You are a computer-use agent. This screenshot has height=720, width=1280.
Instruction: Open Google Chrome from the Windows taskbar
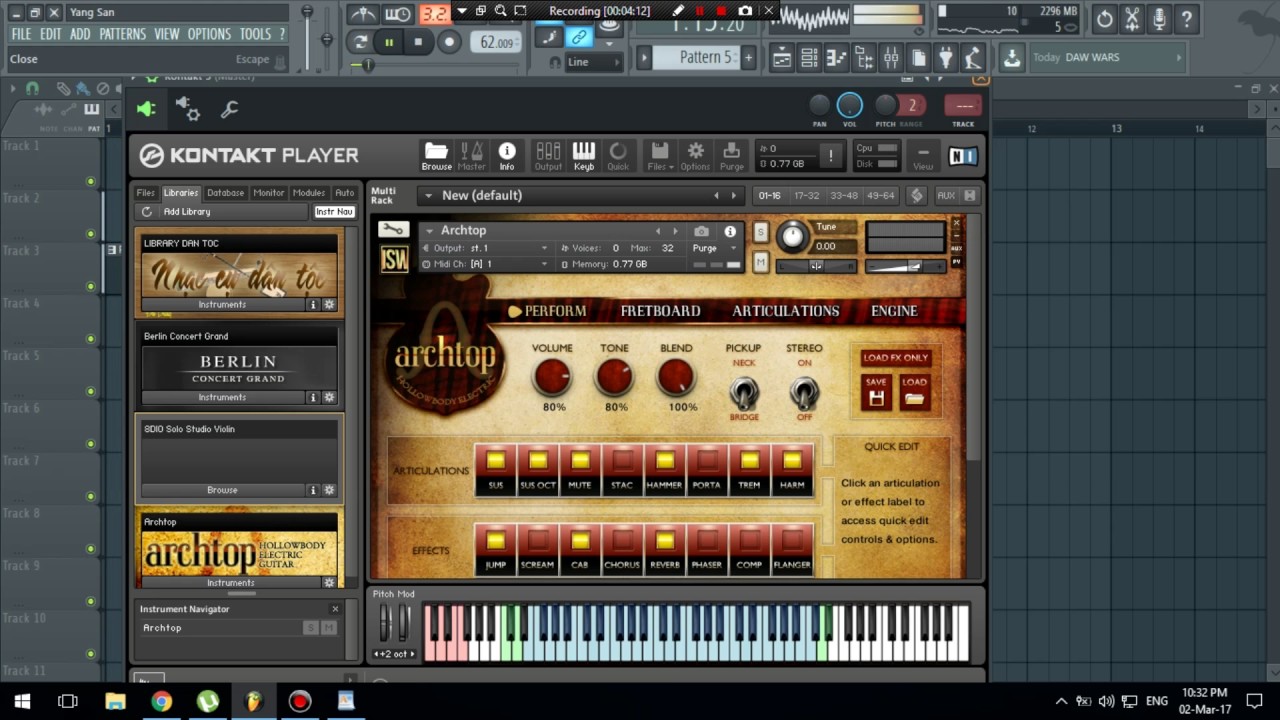point(161,701)
